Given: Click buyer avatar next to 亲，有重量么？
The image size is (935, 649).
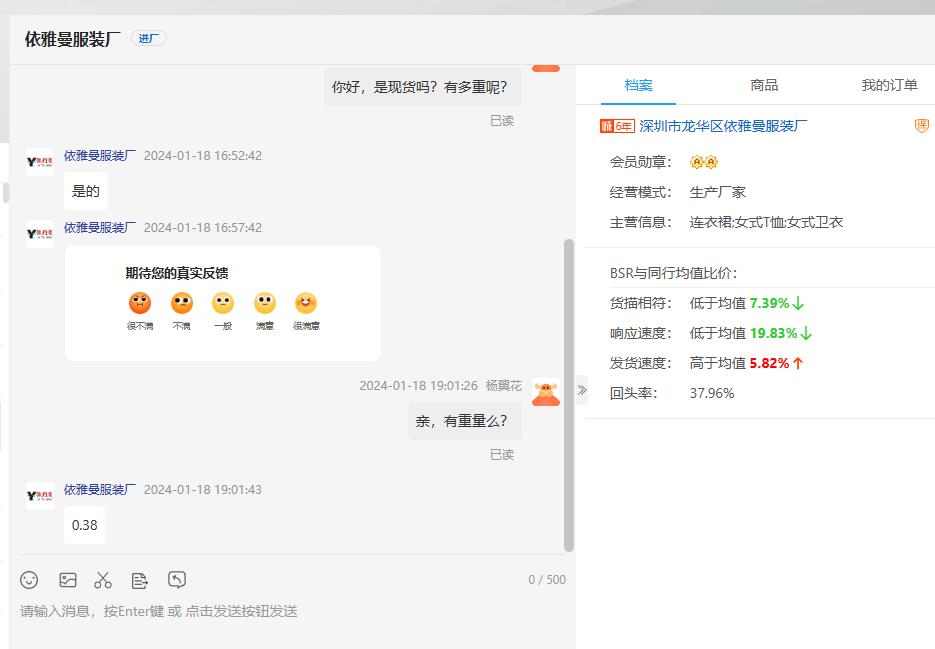Looking at the screenshot, I should (x=546, y=392).
